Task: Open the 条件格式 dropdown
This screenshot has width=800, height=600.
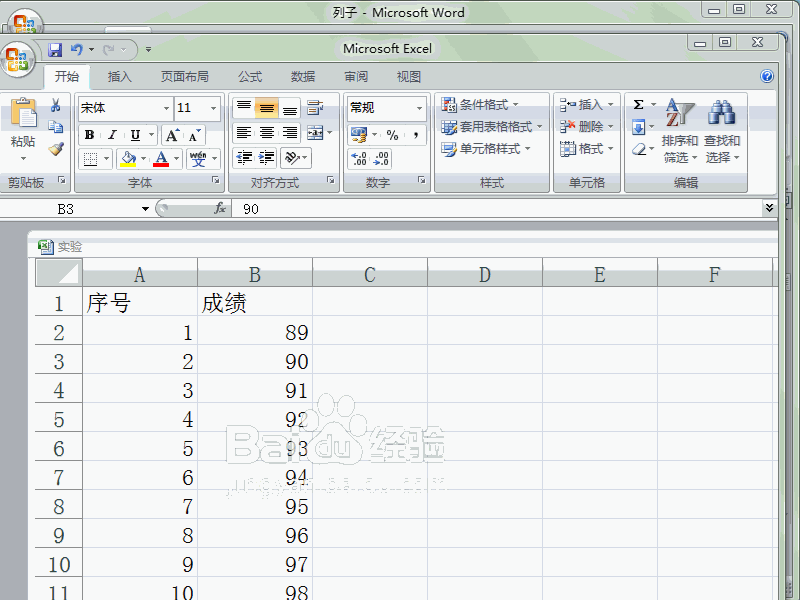Action: pos(480,105)
